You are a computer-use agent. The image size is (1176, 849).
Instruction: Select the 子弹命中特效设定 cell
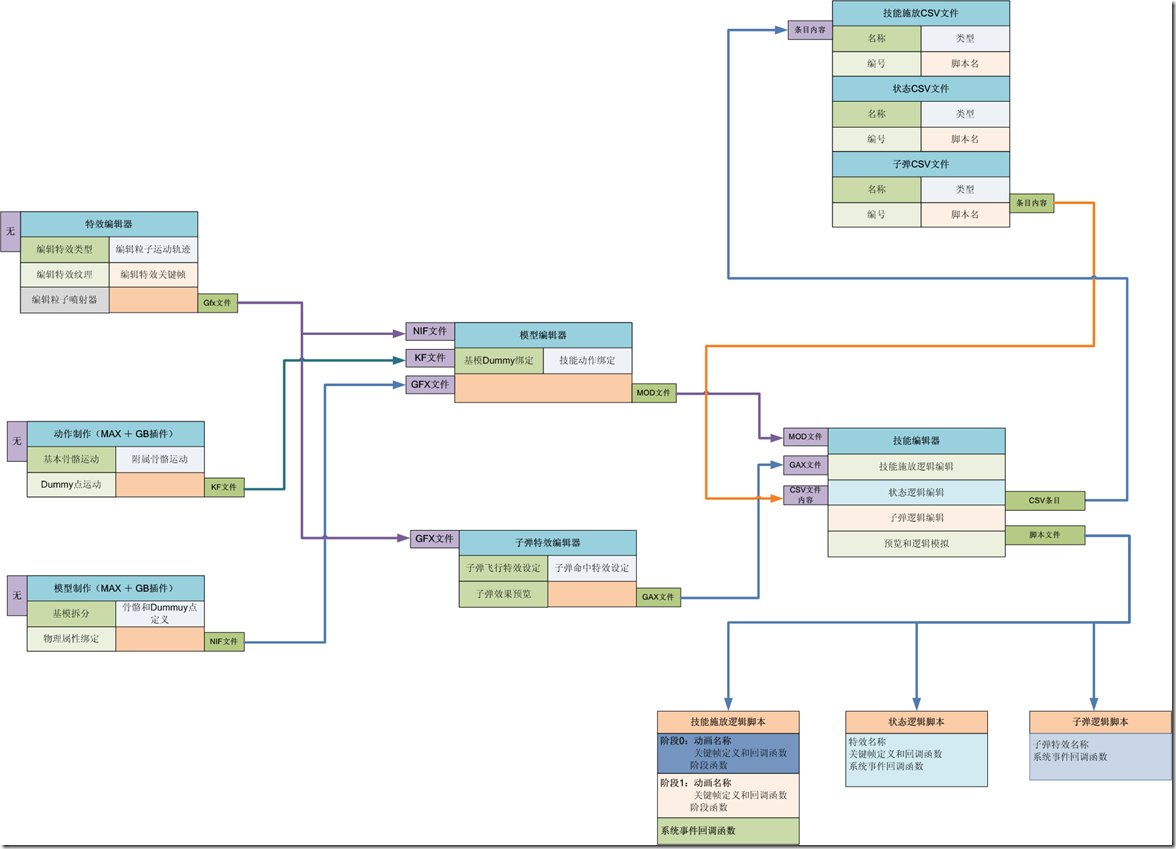592,568
